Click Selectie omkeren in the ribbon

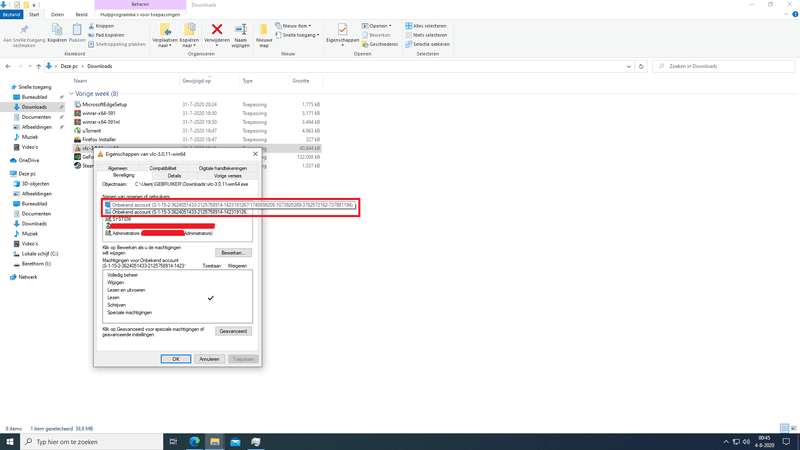428,44
